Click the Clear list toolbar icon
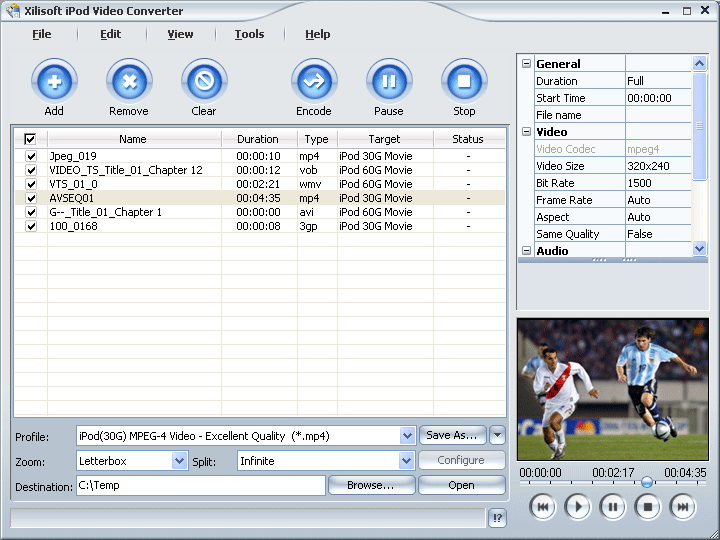Viewport: 720px width, 540px height. point(204,82)
